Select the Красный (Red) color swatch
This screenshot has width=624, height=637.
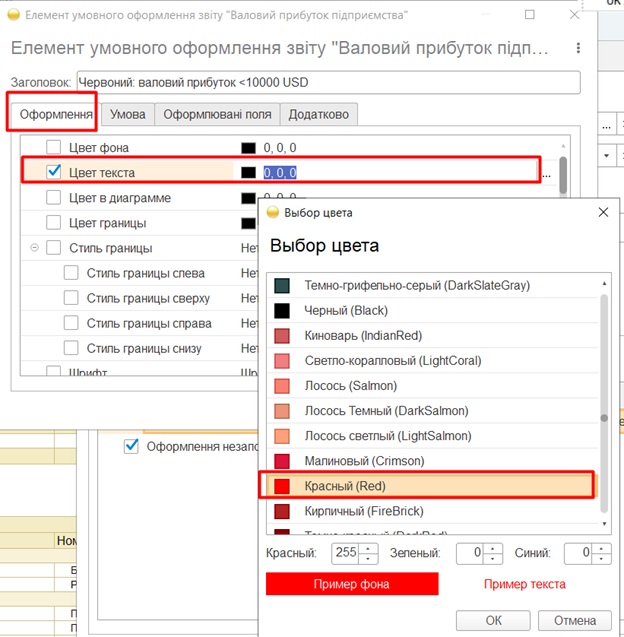pyautogui.click(x=283, y=486)
